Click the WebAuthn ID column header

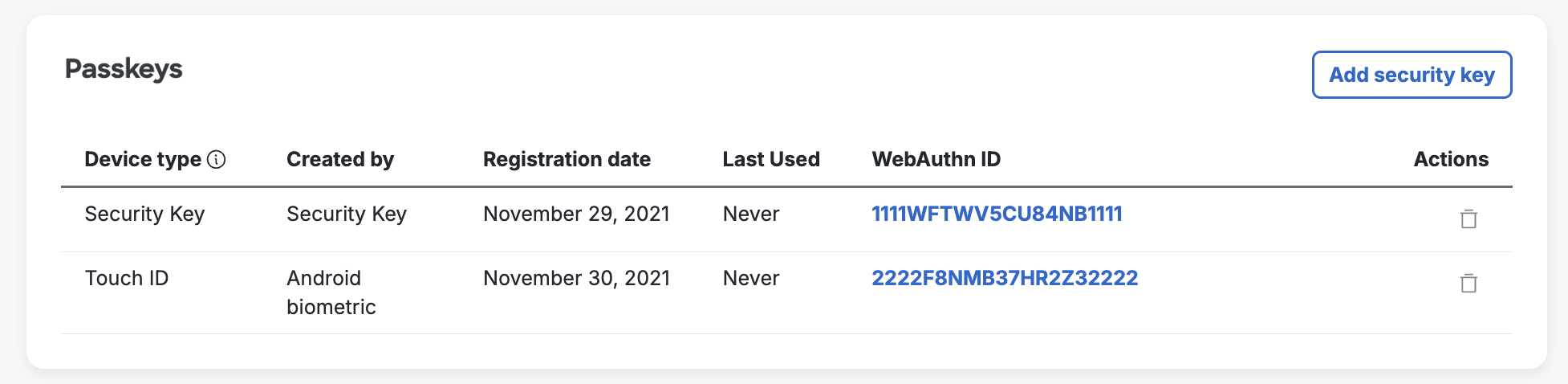[x=936, y=159]
